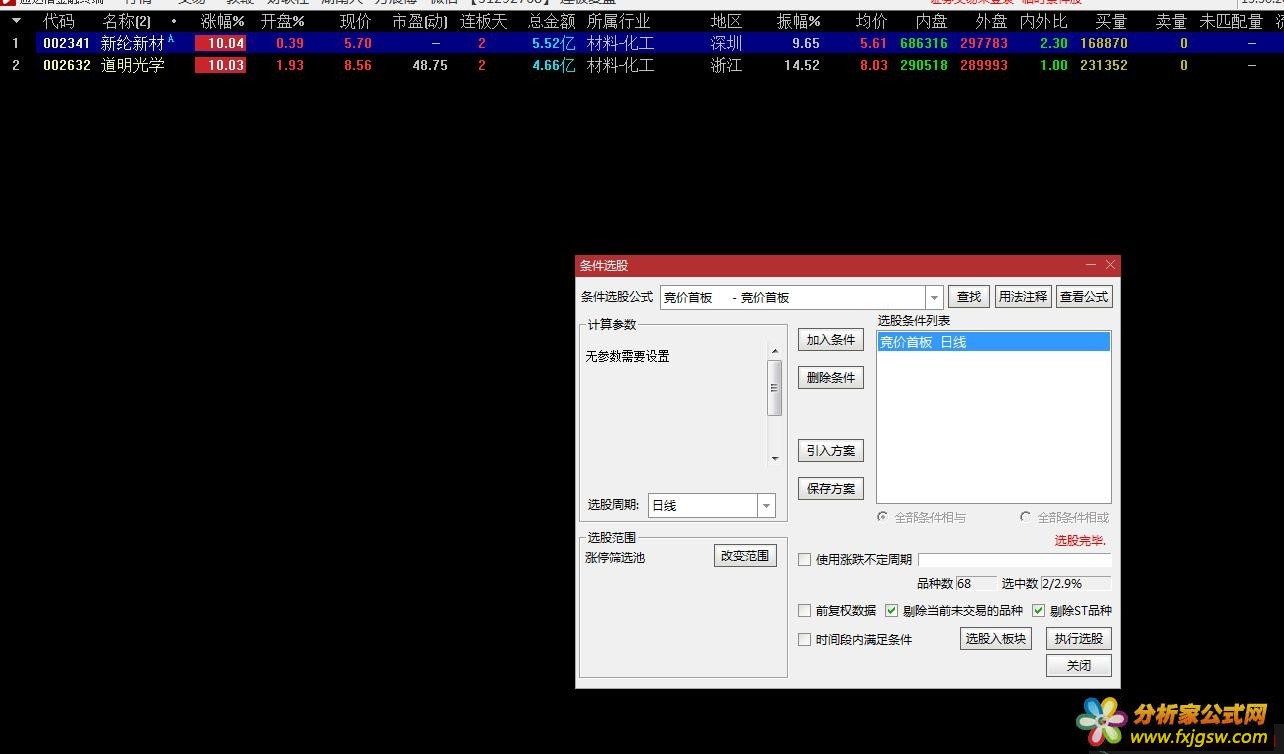Image resolution: width=1284 pixels, height=754 pixels.
Task: Enable 使用涨跌不定周期 checkbox
Action: click(804, 560)
